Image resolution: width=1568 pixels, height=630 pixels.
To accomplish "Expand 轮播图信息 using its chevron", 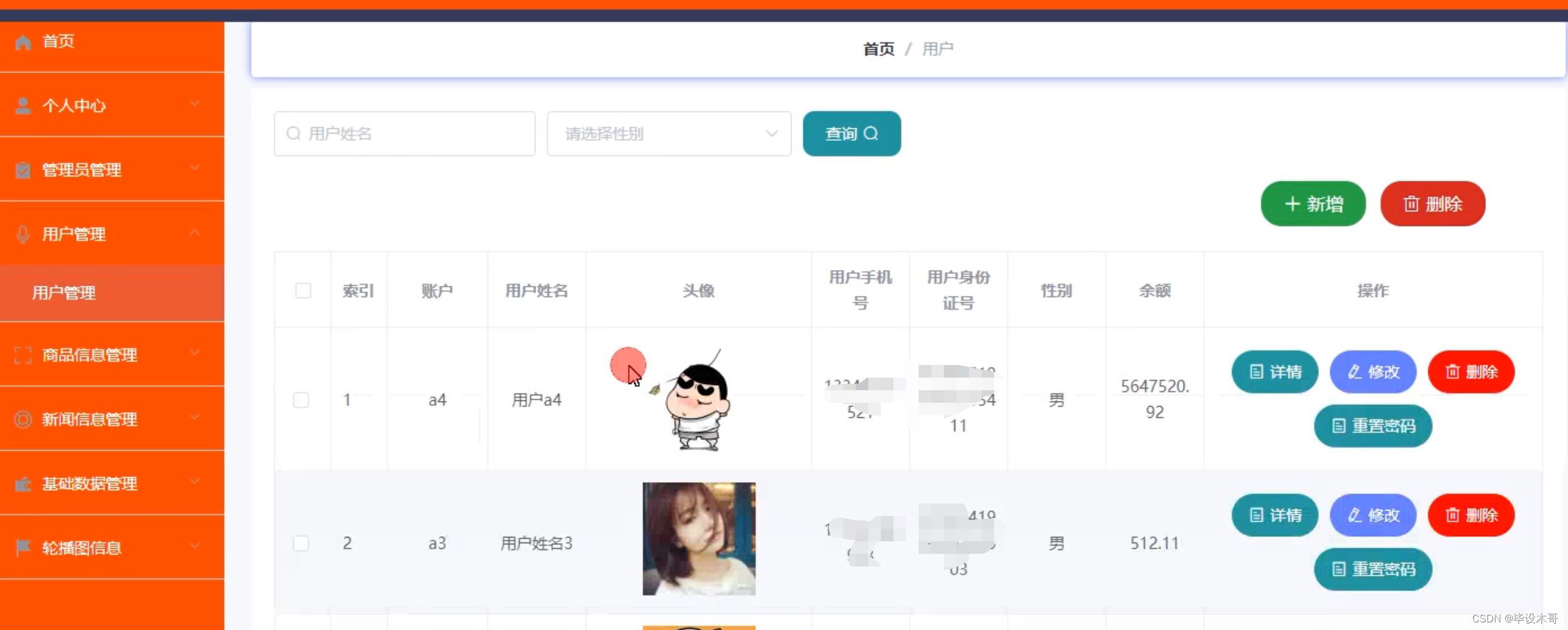I will (195, 546).
